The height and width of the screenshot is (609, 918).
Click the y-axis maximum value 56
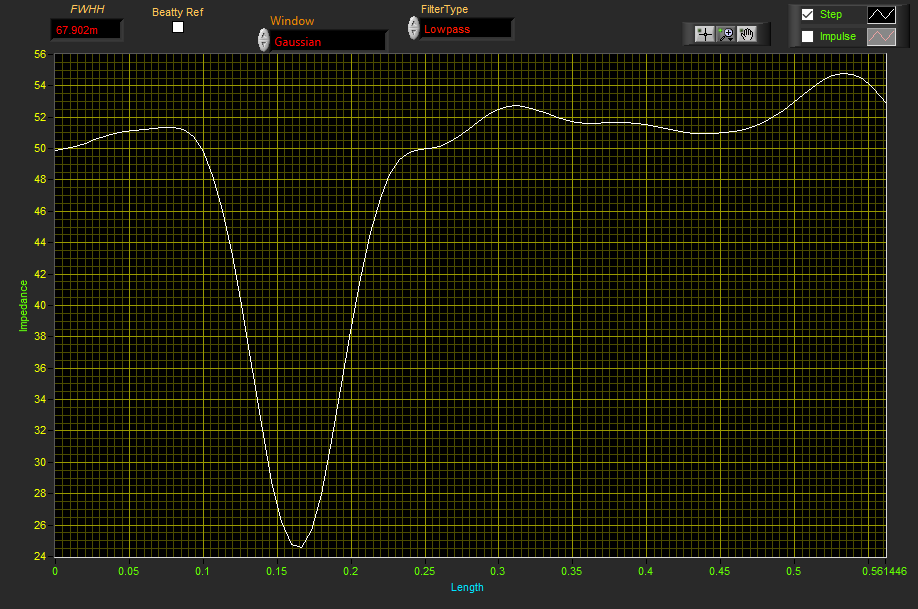click(x=40, y=54)
